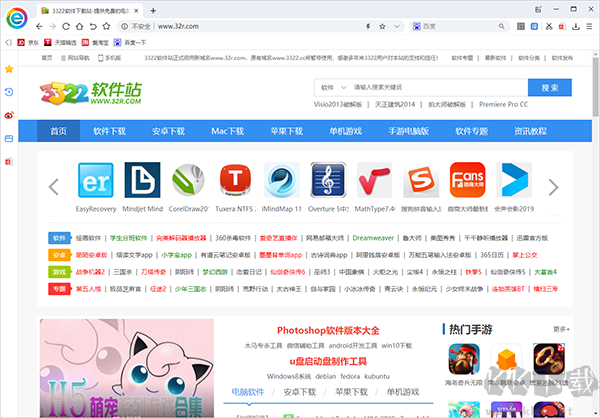
Task: Open the browser home page icon
Action: pyautogui.click(x=79, y=26)
